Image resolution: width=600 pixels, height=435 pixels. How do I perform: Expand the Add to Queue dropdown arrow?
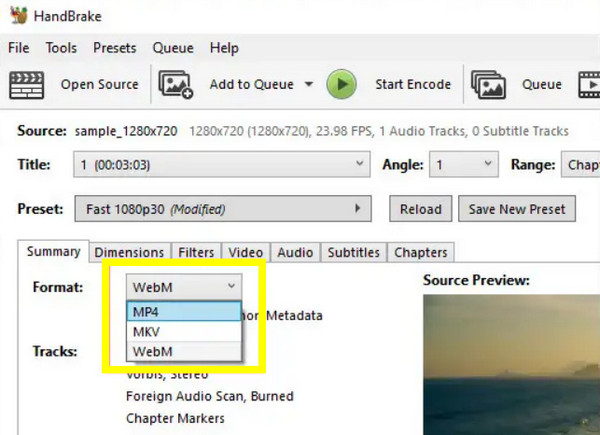[x=309, y=84]
